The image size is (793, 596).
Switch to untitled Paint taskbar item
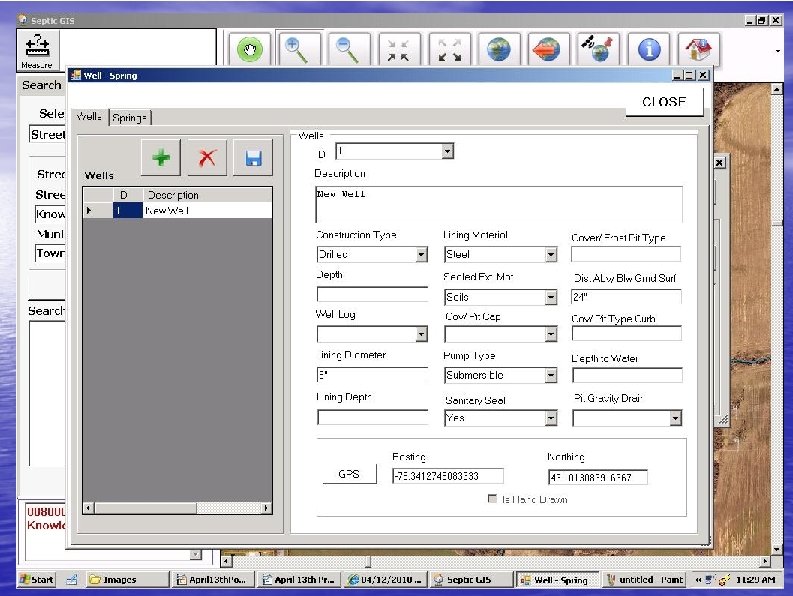click(x=646, y=580)
